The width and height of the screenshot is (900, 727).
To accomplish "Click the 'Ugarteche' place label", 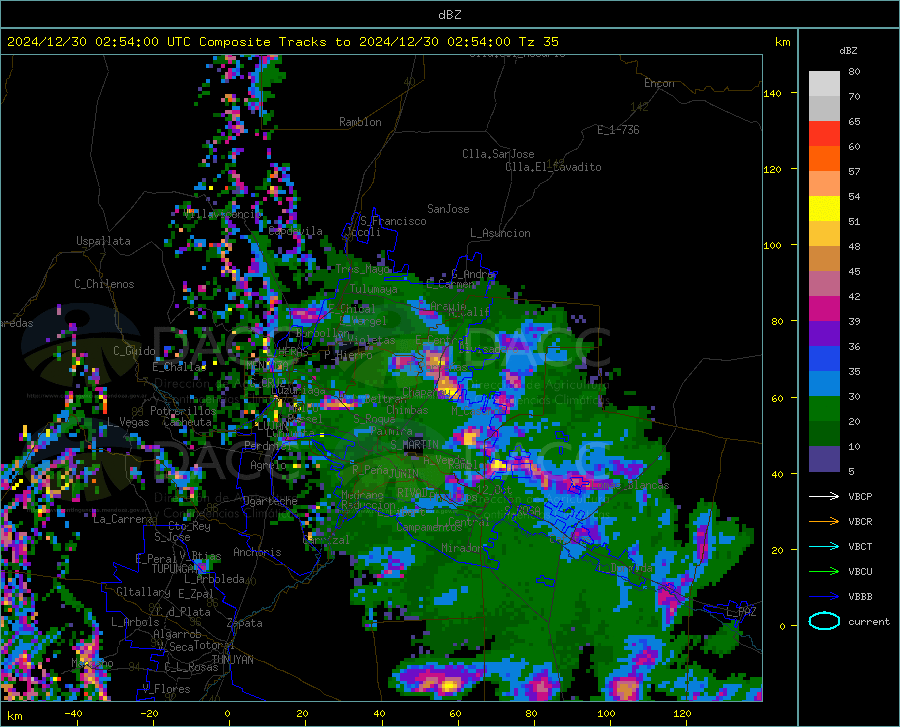I will pyautogui.click(x=270, y=500).
